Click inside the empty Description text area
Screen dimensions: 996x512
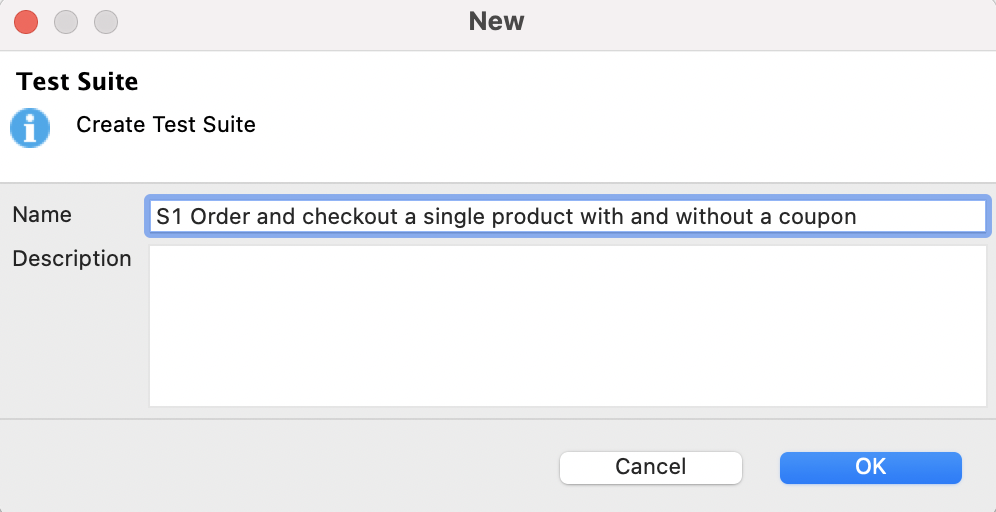click(567, 326)
